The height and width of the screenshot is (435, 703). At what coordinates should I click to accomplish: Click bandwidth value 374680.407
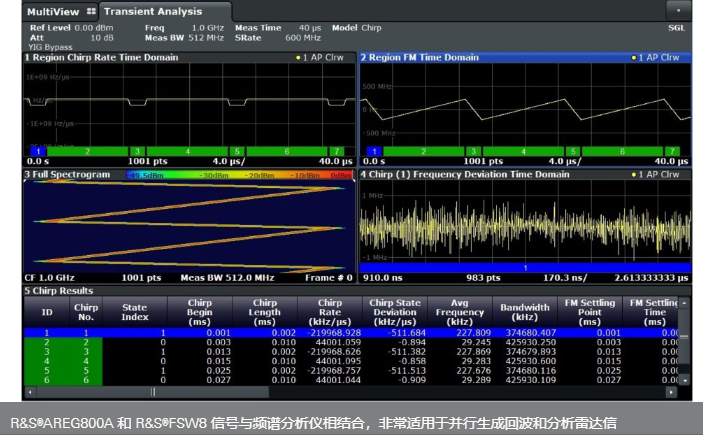[531, 333]
